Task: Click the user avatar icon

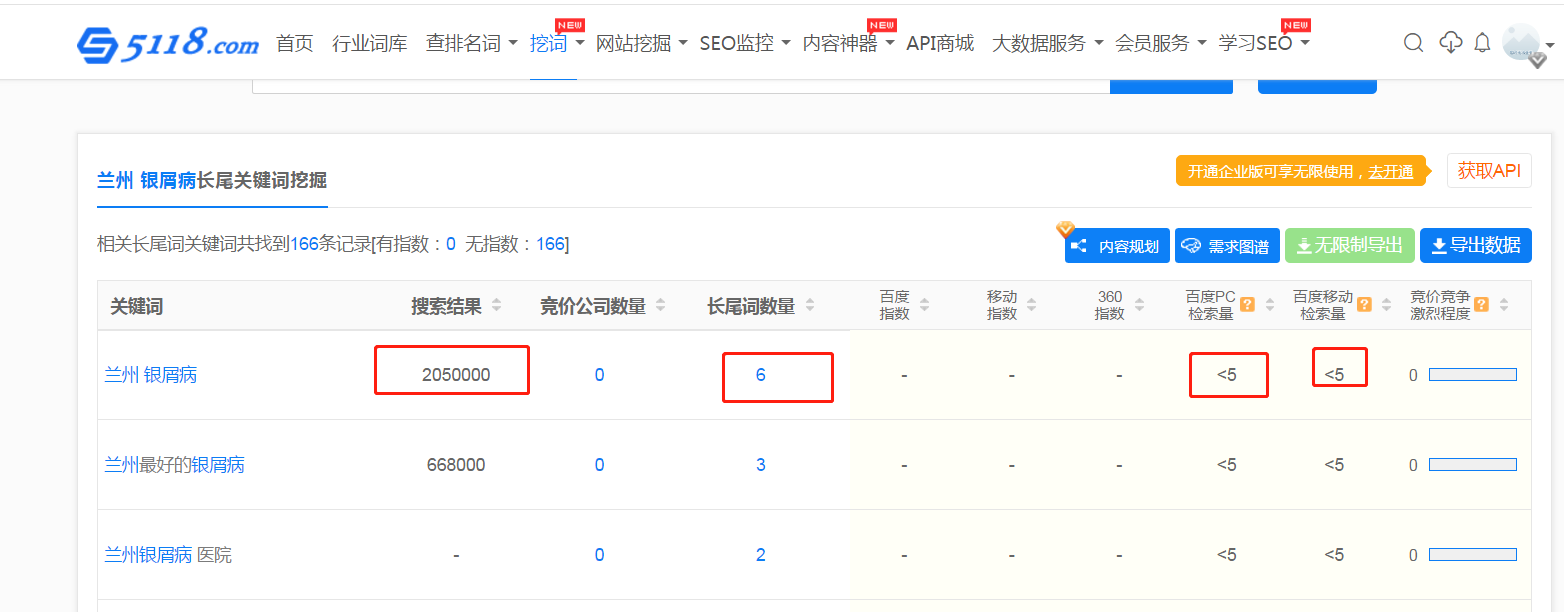Action: 1521,43
